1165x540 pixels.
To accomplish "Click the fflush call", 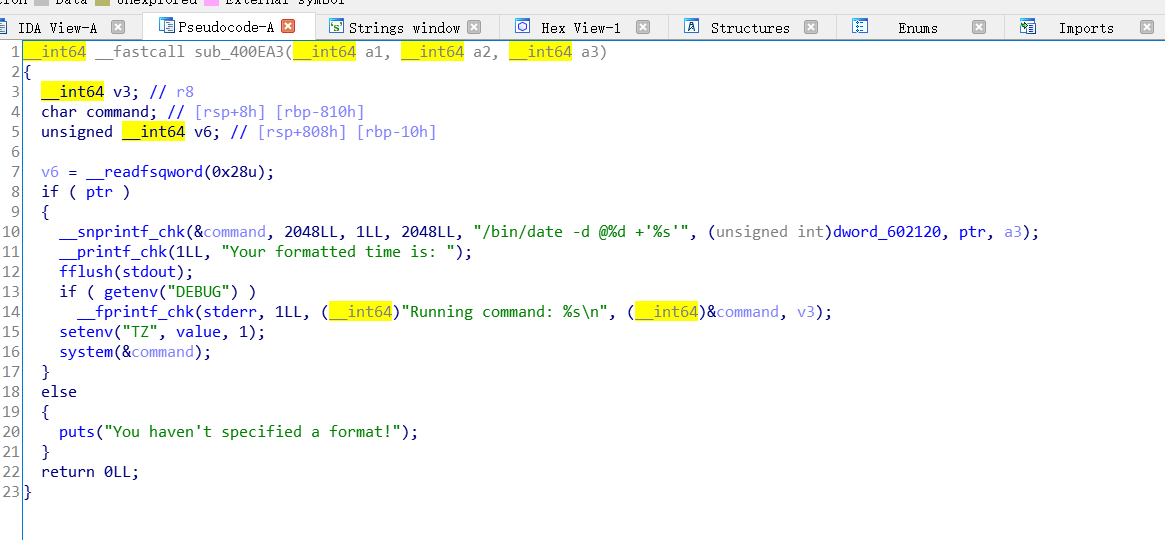I will point(85,272).
